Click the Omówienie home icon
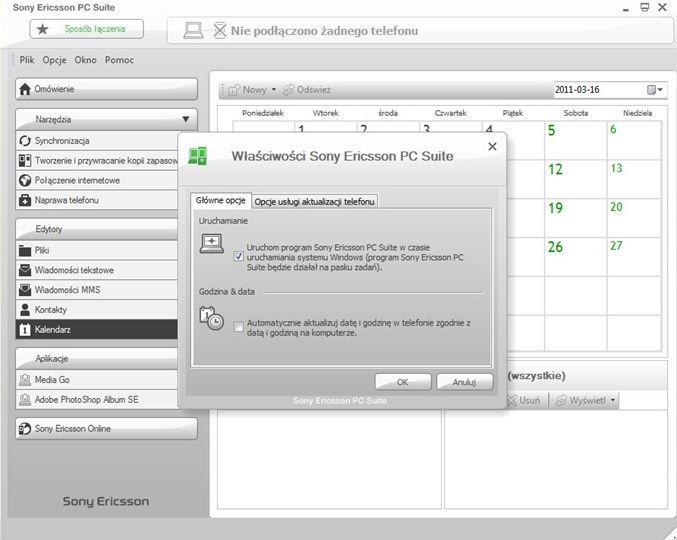677x540 pixels. pyautogui.click(x=25, y=89)
